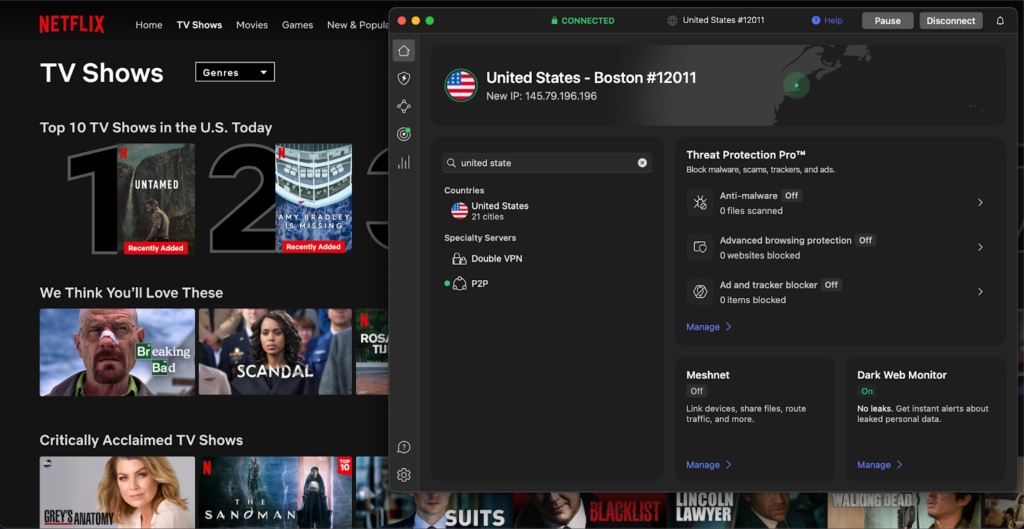Click Manage under Threat Protection Pro
Screen dimensions: 1024x529
709,327
